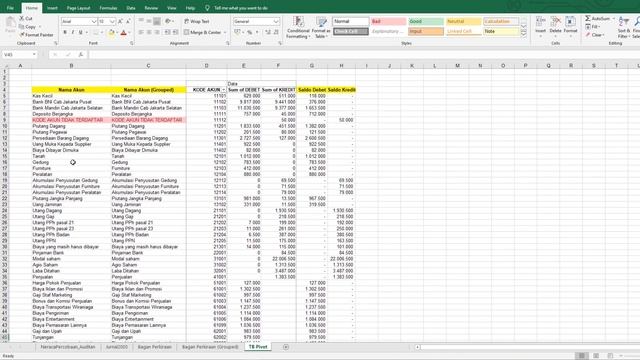
Task: Click the Name Box showing cell reference
Action: tap(19, 54)
